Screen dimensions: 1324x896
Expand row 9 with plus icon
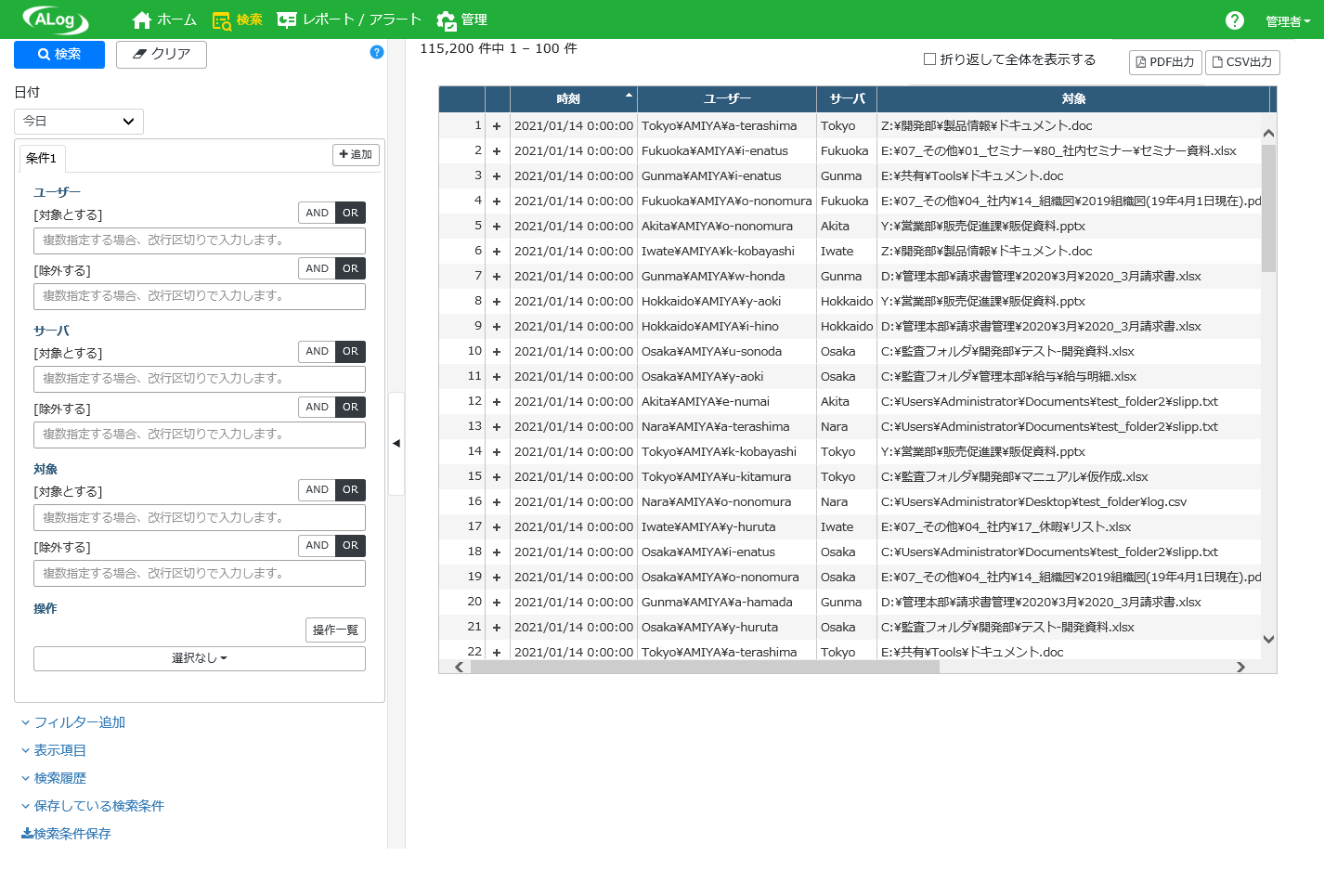coord(497,327)
